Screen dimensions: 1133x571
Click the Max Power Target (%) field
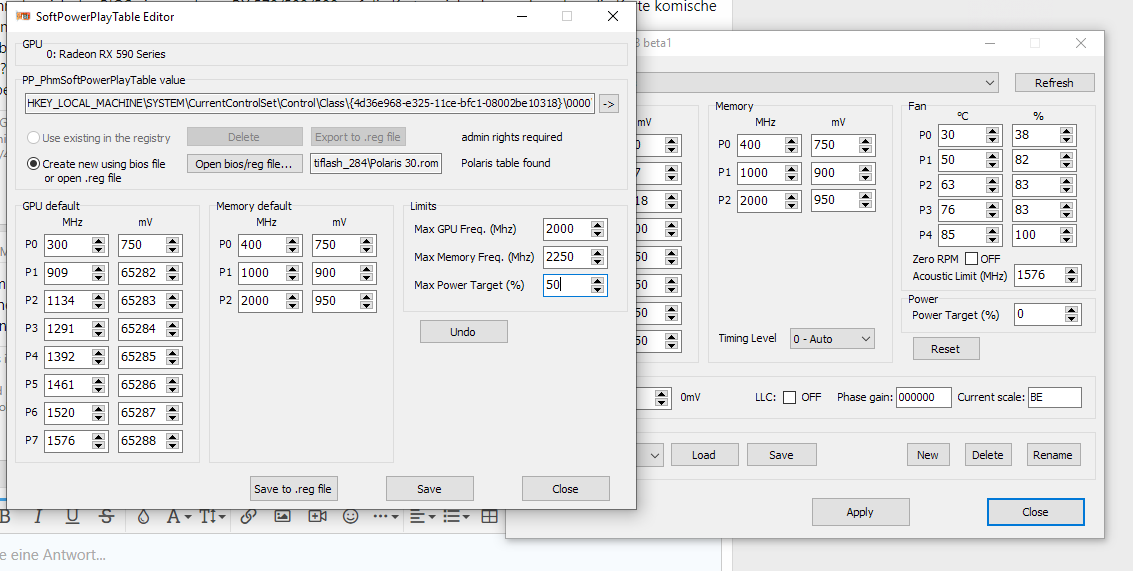(x=566, y=285)
